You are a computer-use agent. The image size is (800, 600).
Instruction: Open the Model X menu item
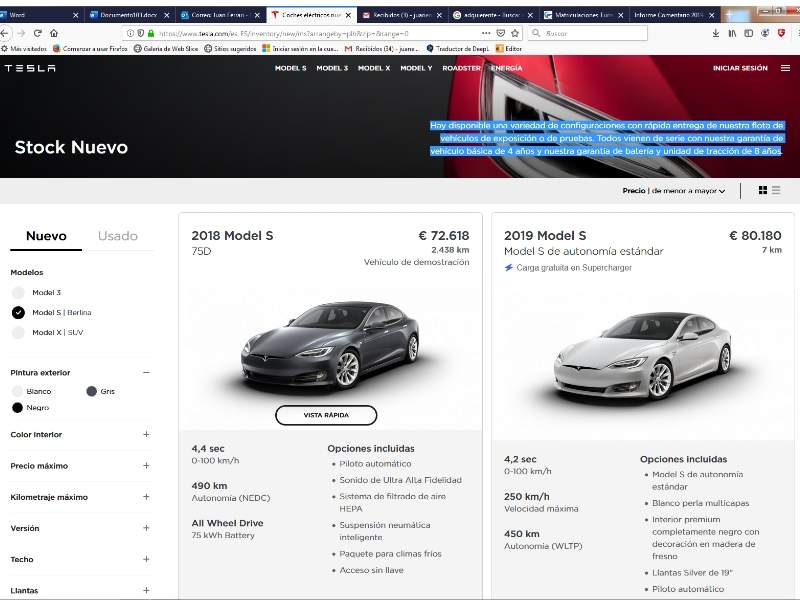point(374,68)
